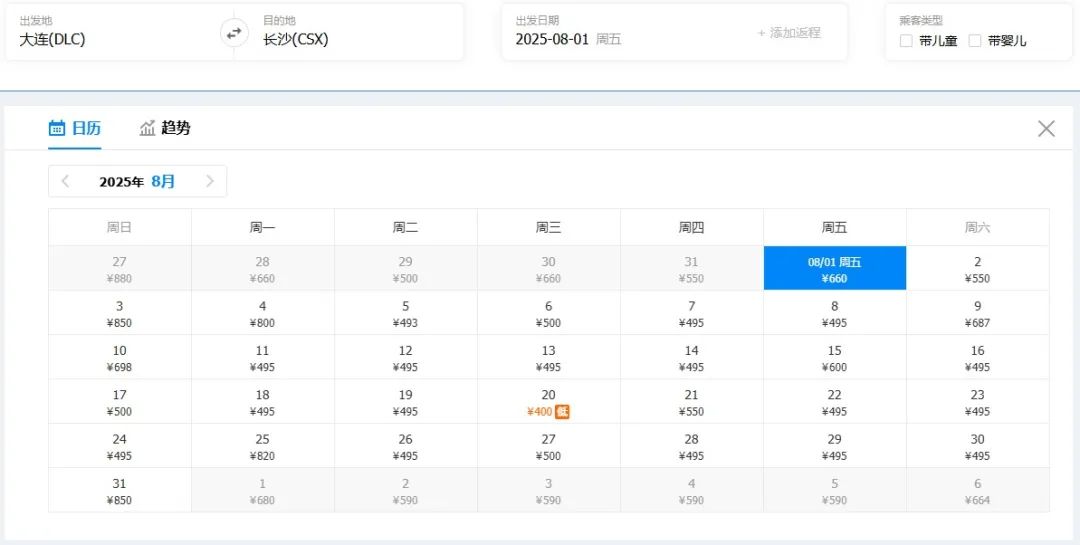Select August 15 priced ¥600
This screenshot has height=545, width=1080.
click(835, 357)
